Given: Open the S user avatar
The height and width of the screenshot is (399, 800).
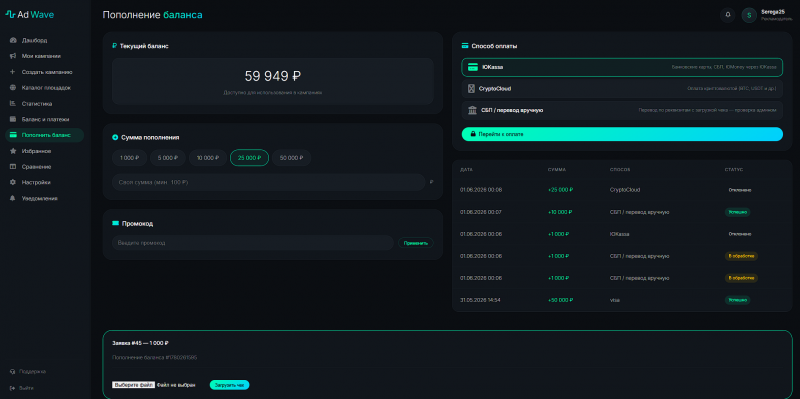Looking at the screenshot, I should 749,15.
